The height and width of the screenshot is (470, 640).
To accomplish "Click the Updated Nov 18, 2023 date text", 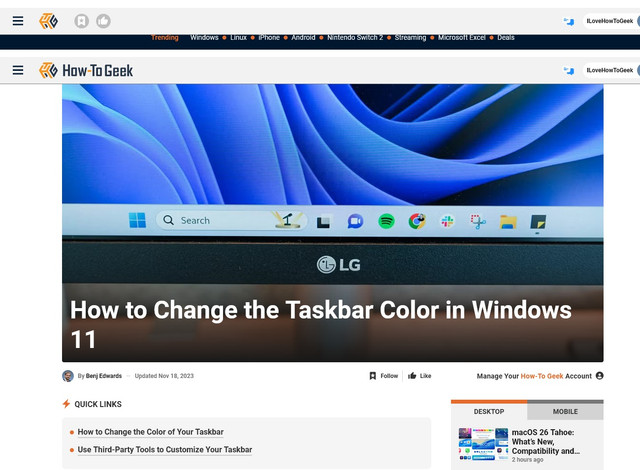I will click(x=164, y=376).
